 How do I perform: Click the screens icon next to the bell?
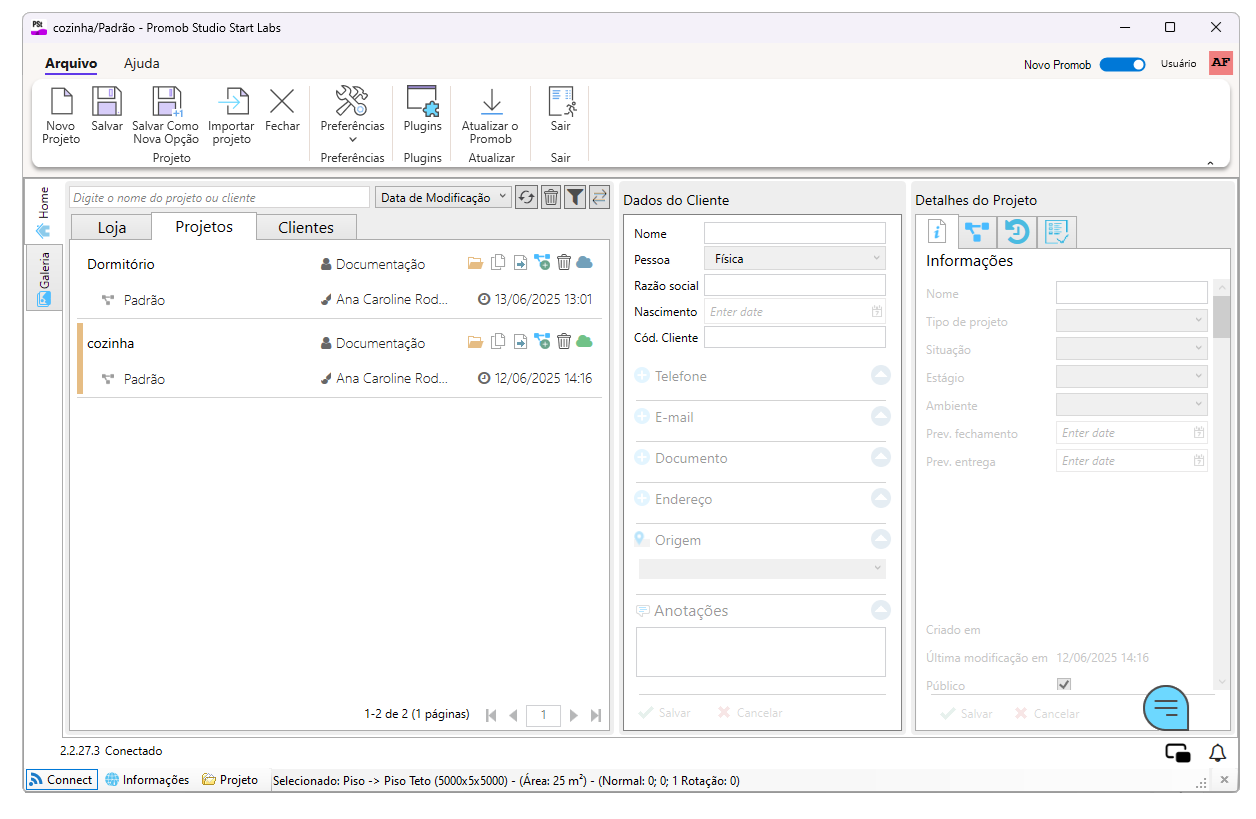[x=1178, y=753]
